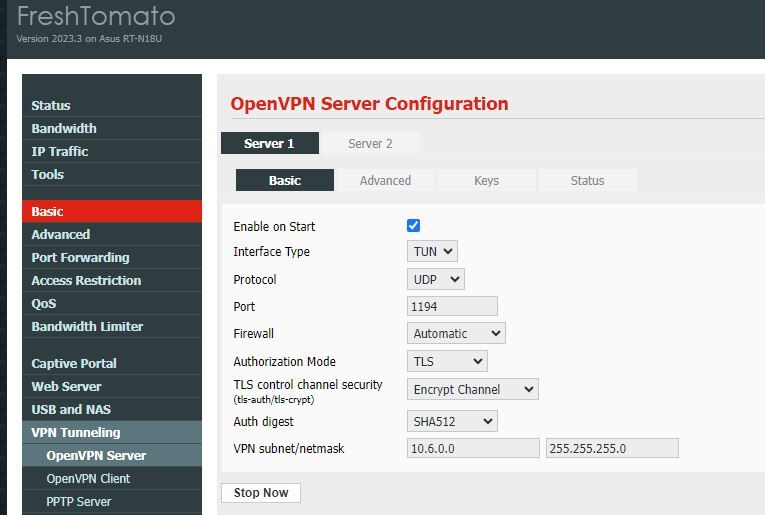Open the Protocol UDP dropdown
The width and height of the screenshot is (765, 515).
pyautogui.click(x=436, y=280)
